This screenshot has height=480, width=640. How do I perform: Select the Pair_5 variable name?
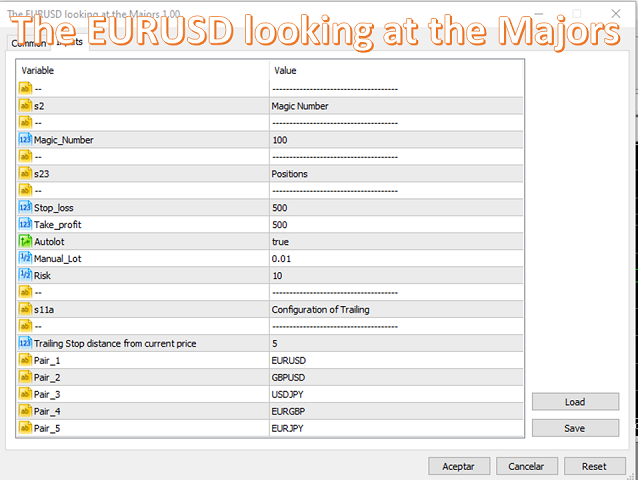click(47, 429)
